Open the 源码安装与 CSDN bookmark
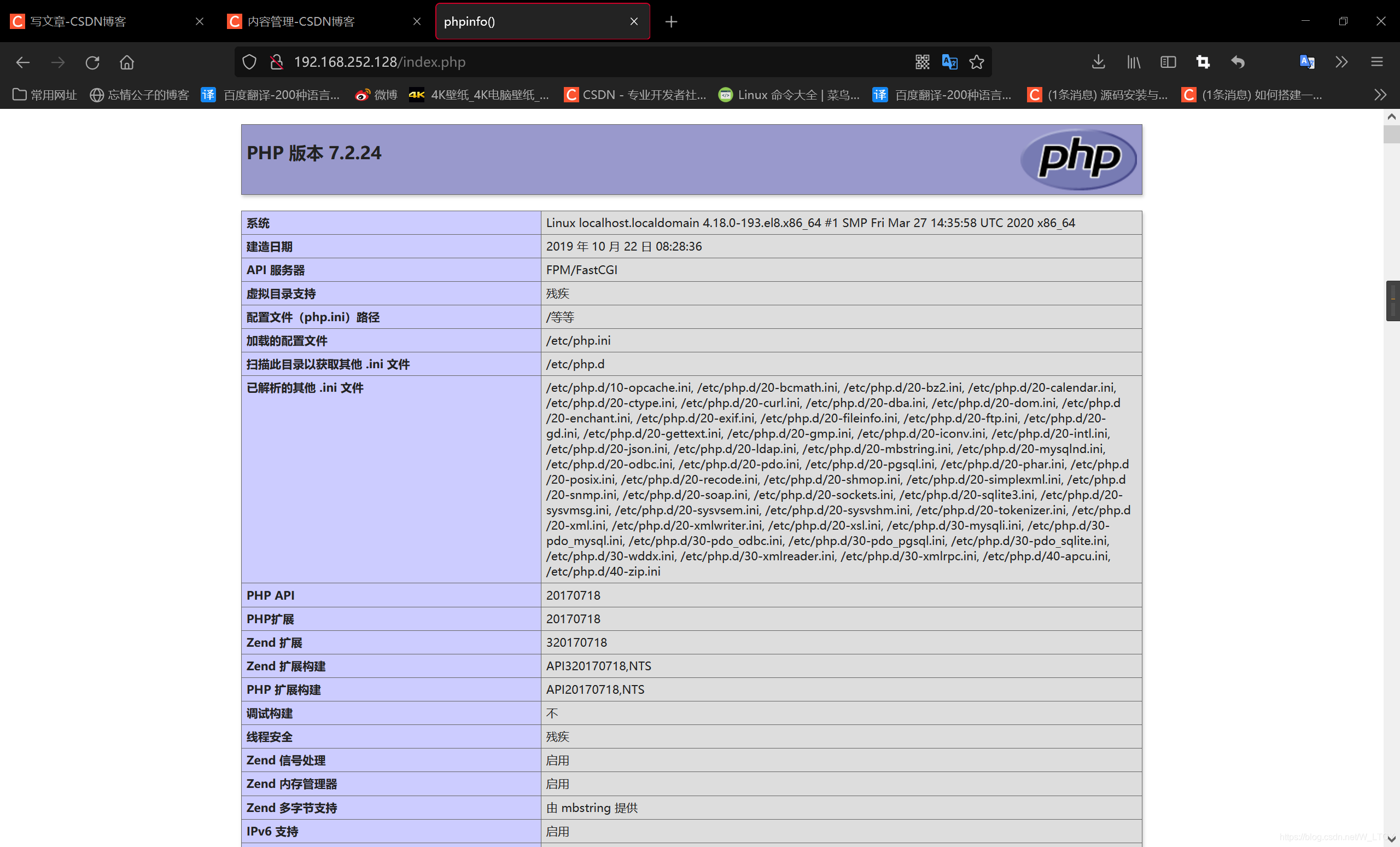 [1098, 95]
